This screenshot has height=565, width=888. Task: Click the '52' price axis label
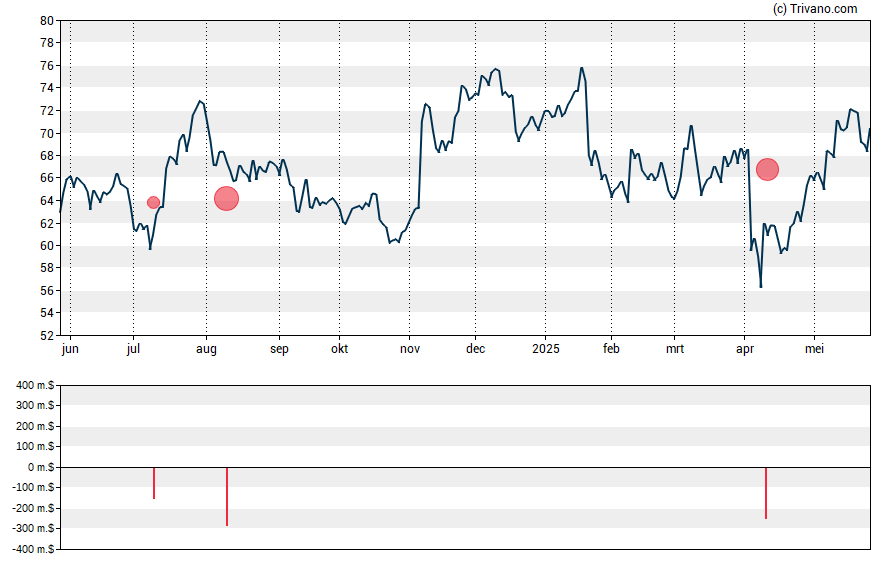[47, 335]
